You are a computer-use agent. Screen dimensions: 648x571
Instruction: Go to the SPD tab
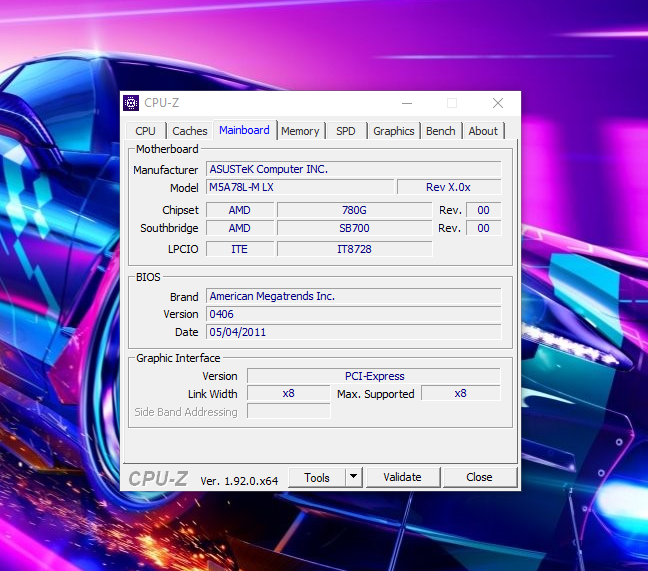point(345,131)
